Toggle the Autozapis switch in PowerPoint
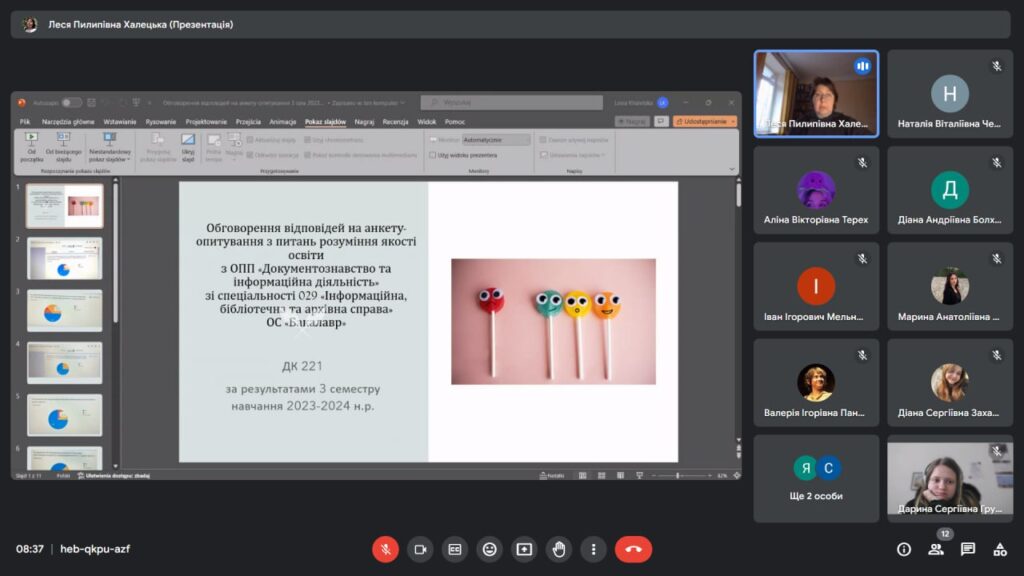1024x576 pixels. pyautogui.click(x=72, y=102)
